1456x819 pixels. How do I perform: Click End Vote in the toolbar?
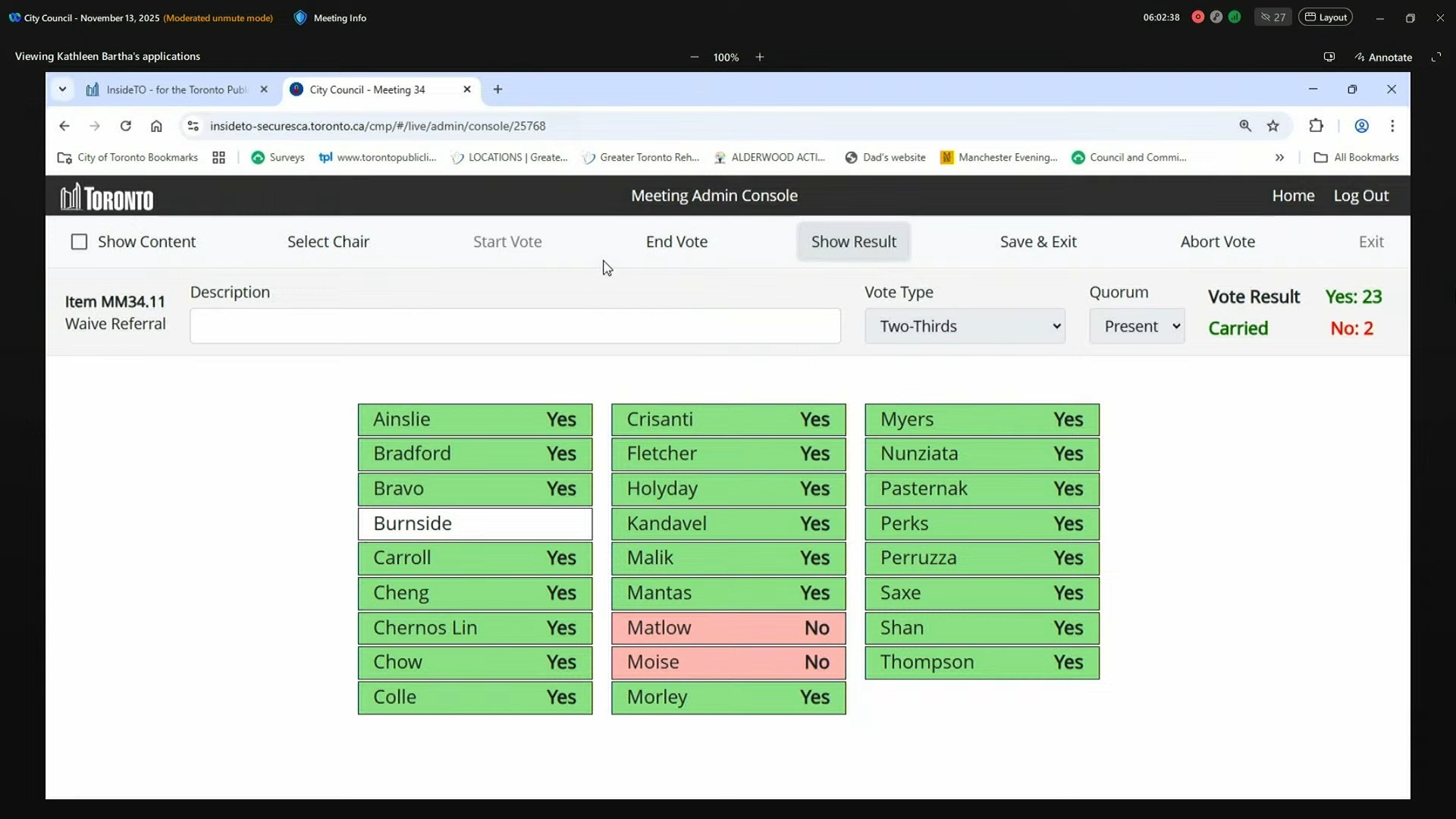coord(676,242)
